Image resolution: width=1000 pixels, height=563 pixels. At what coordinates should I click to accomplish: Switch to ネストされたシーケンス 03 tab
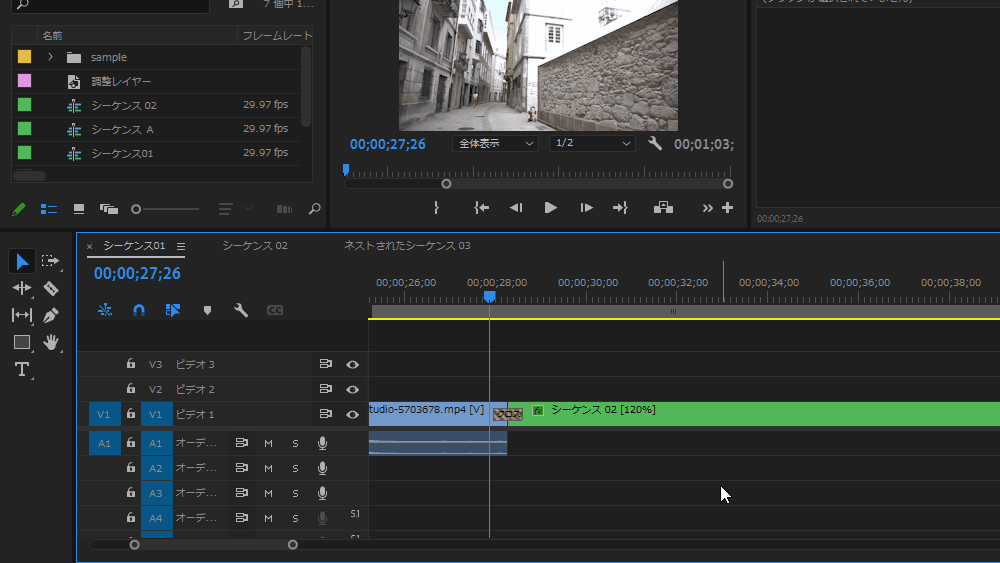[x=406, y=246]
